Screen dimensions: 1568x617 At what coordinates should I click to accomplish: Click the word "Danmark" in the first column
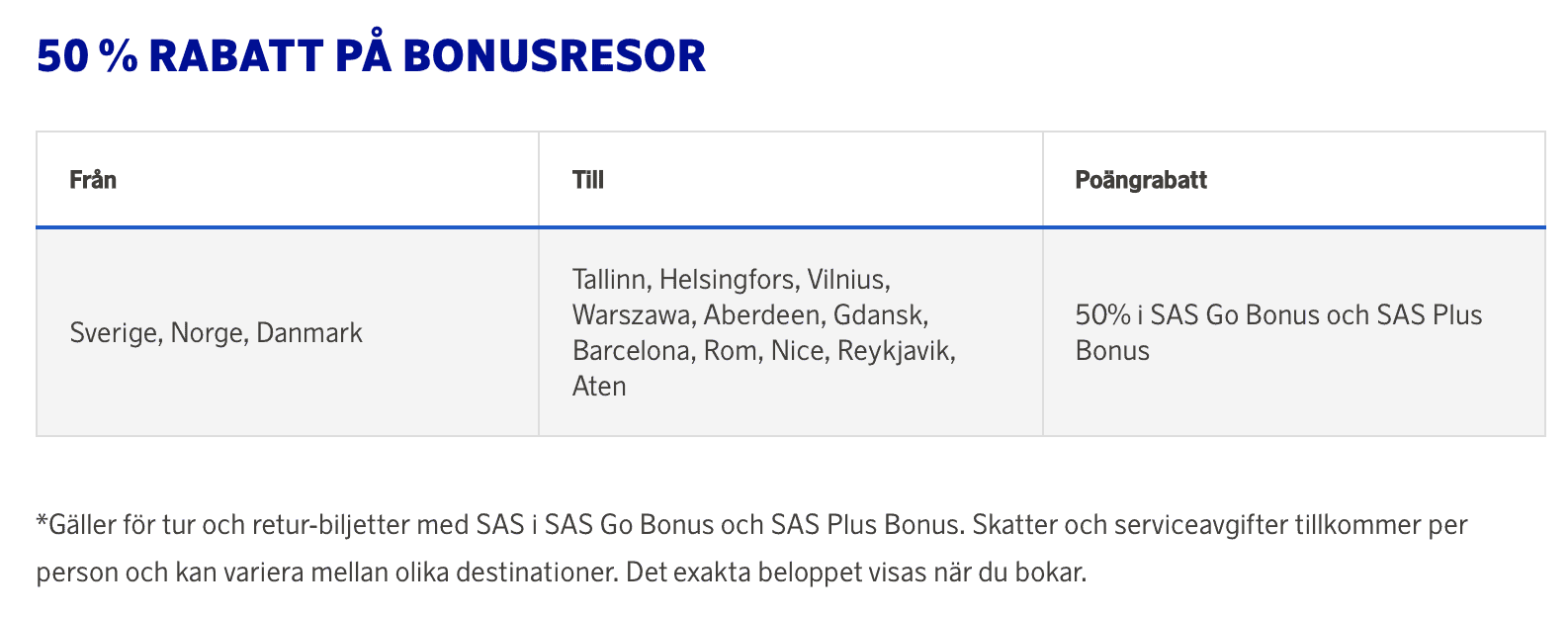coord(309,333)
